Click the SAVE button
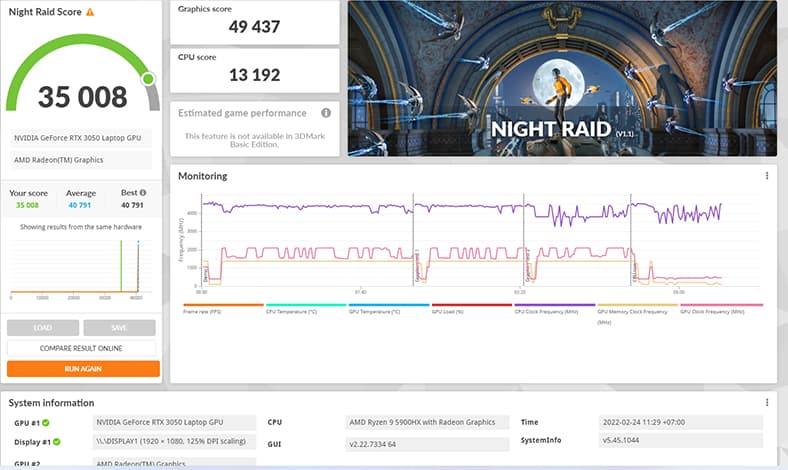 [119, 328]
